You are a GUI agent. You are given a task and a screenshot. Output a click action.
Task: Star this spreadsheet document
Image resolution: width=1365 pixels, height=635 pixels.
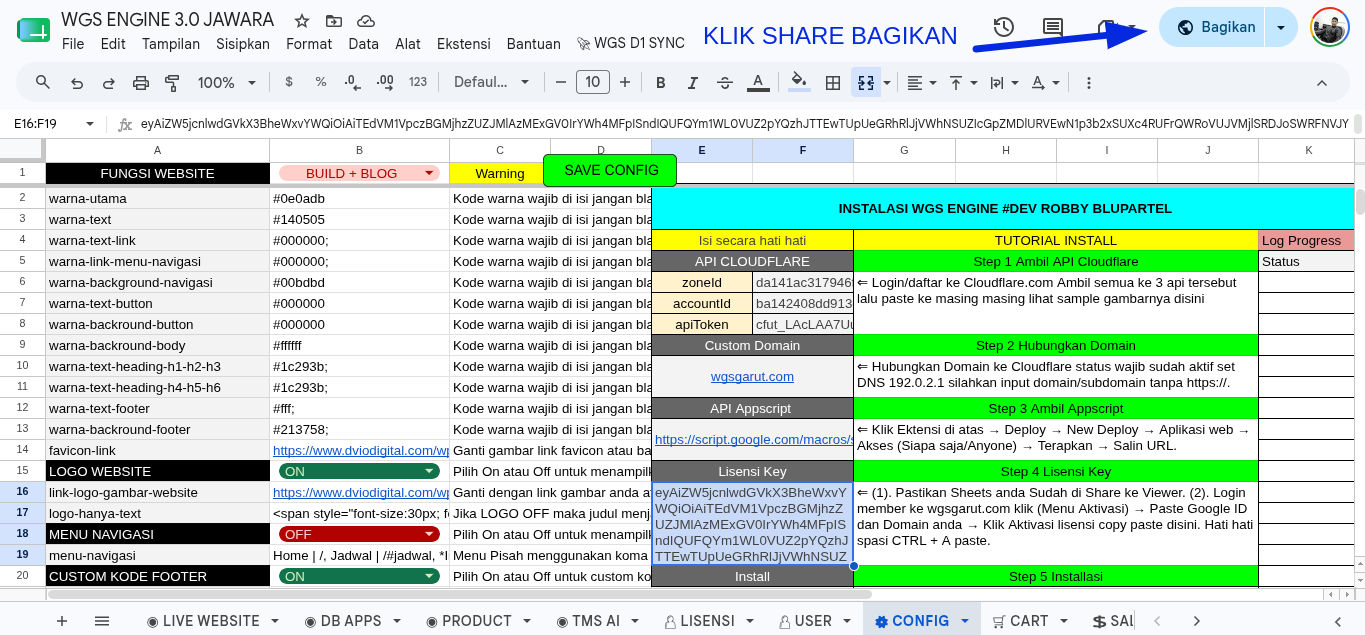pos(301,20)
